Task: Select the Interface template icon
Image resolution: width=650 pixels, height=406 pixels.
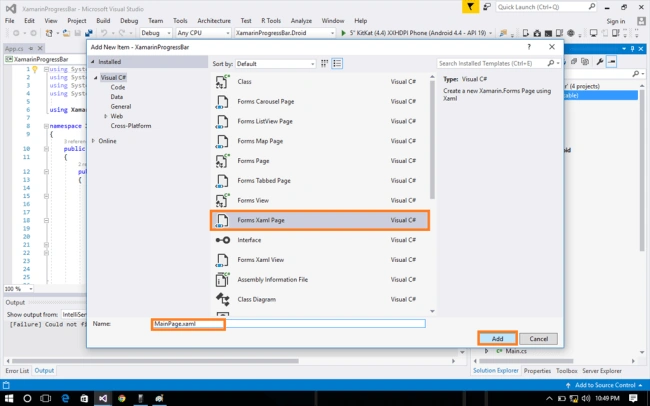Action: click(x=222, y=240)
